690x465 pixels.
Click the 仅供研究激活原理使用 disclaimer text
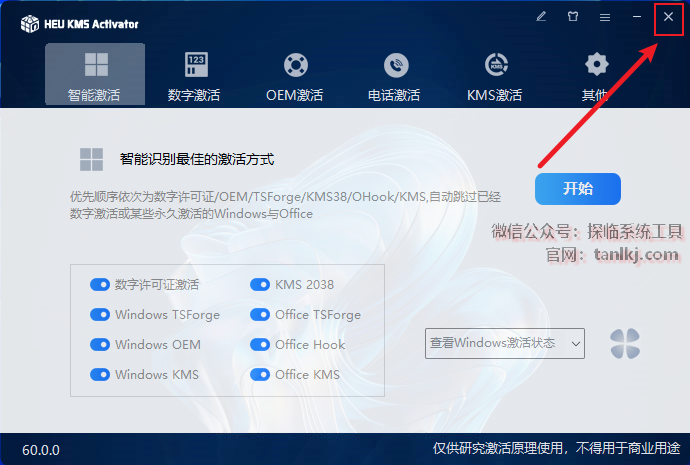pos(556,448)
